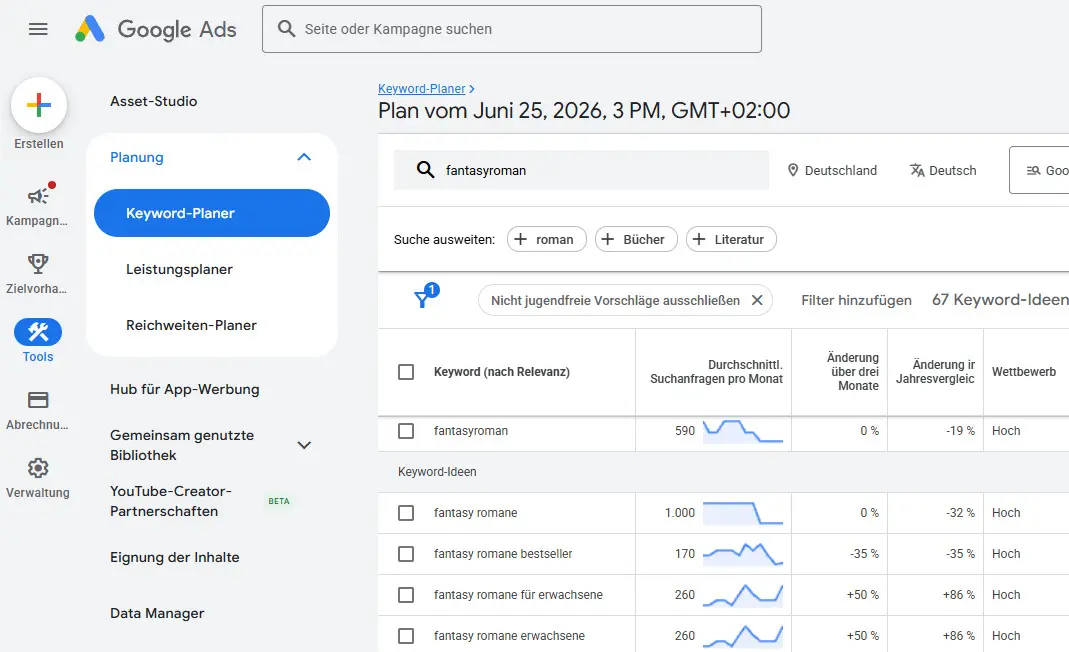1069x652 pixels.
Task: Open Reichweiten-Planer
Action: click(192, 325)
